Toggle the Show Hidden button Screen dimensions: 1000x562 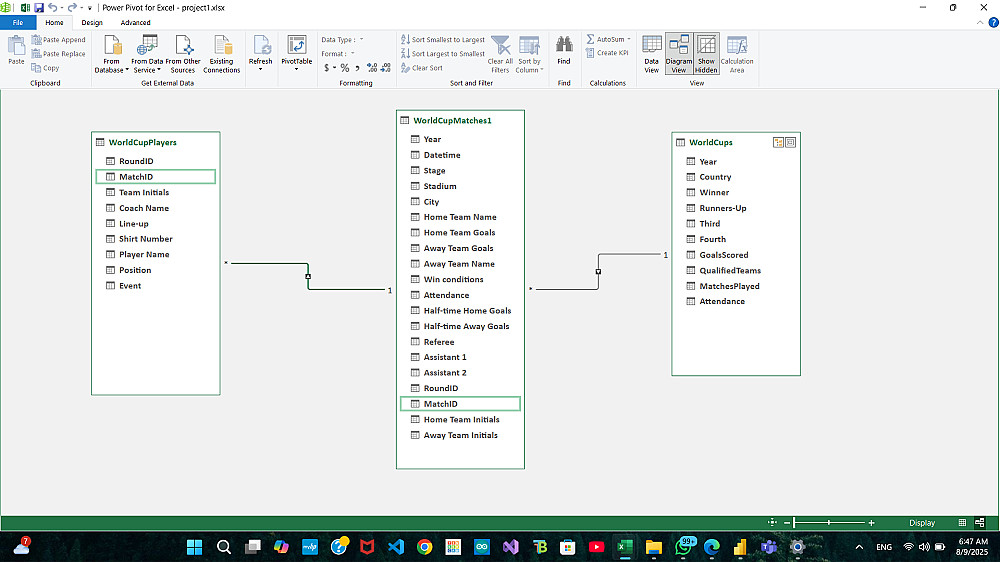point(706,54)
